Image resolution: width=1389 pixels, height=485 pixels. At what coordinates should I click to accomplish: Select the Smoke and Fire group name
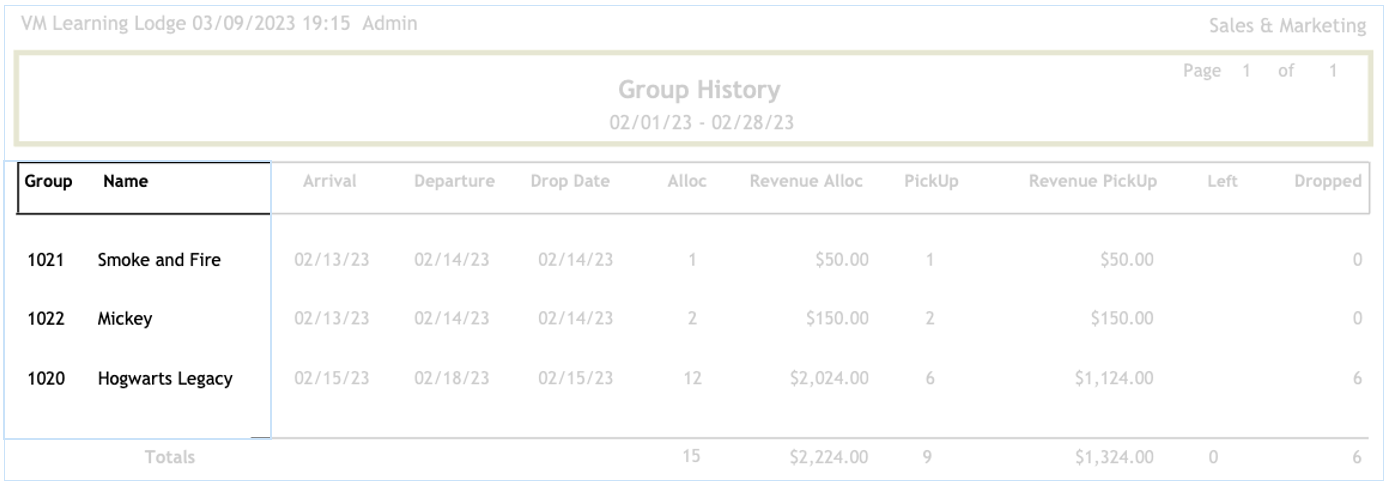click(159, 260)
